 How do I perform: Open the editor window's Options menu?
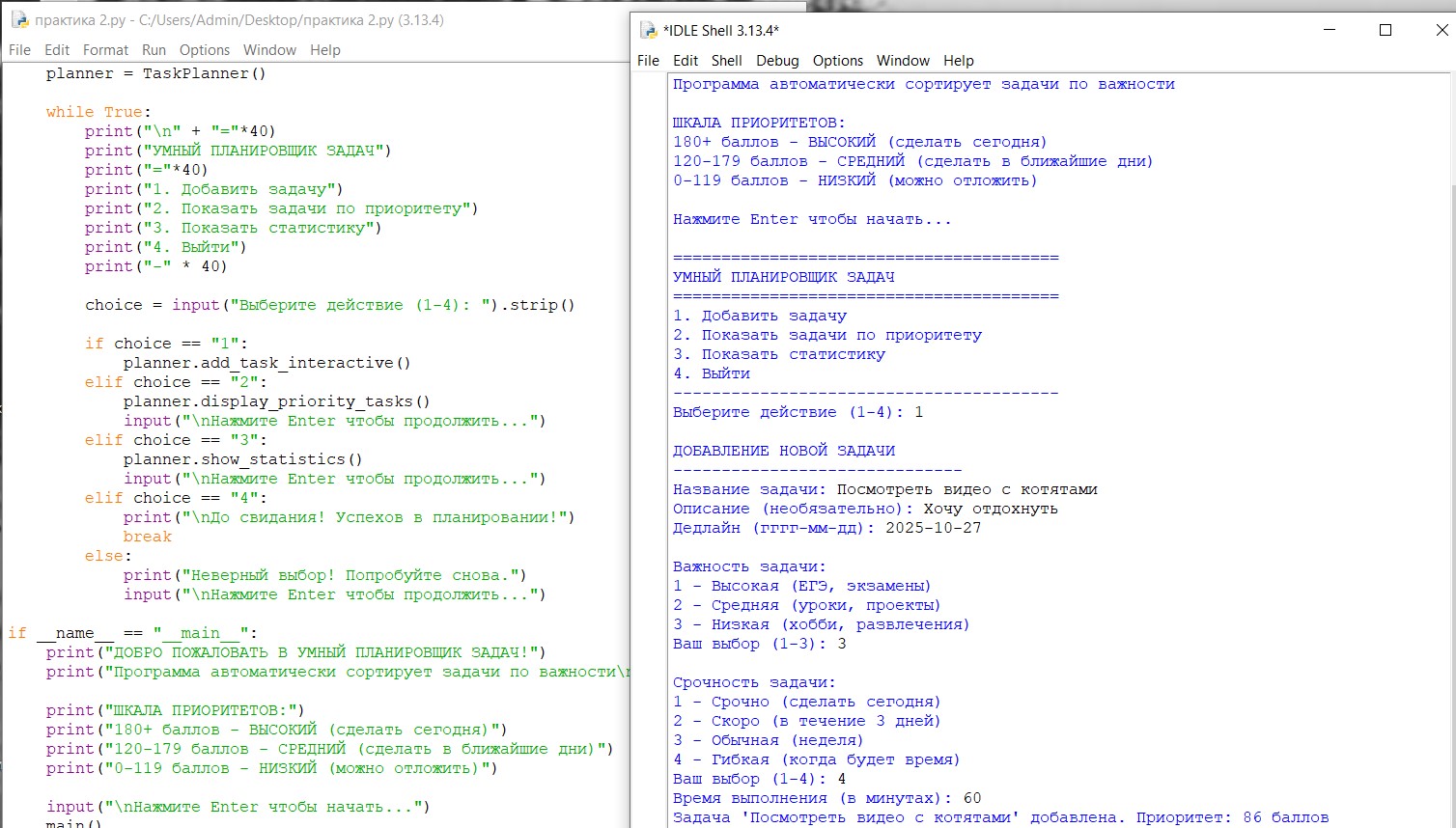coord(205,50)
